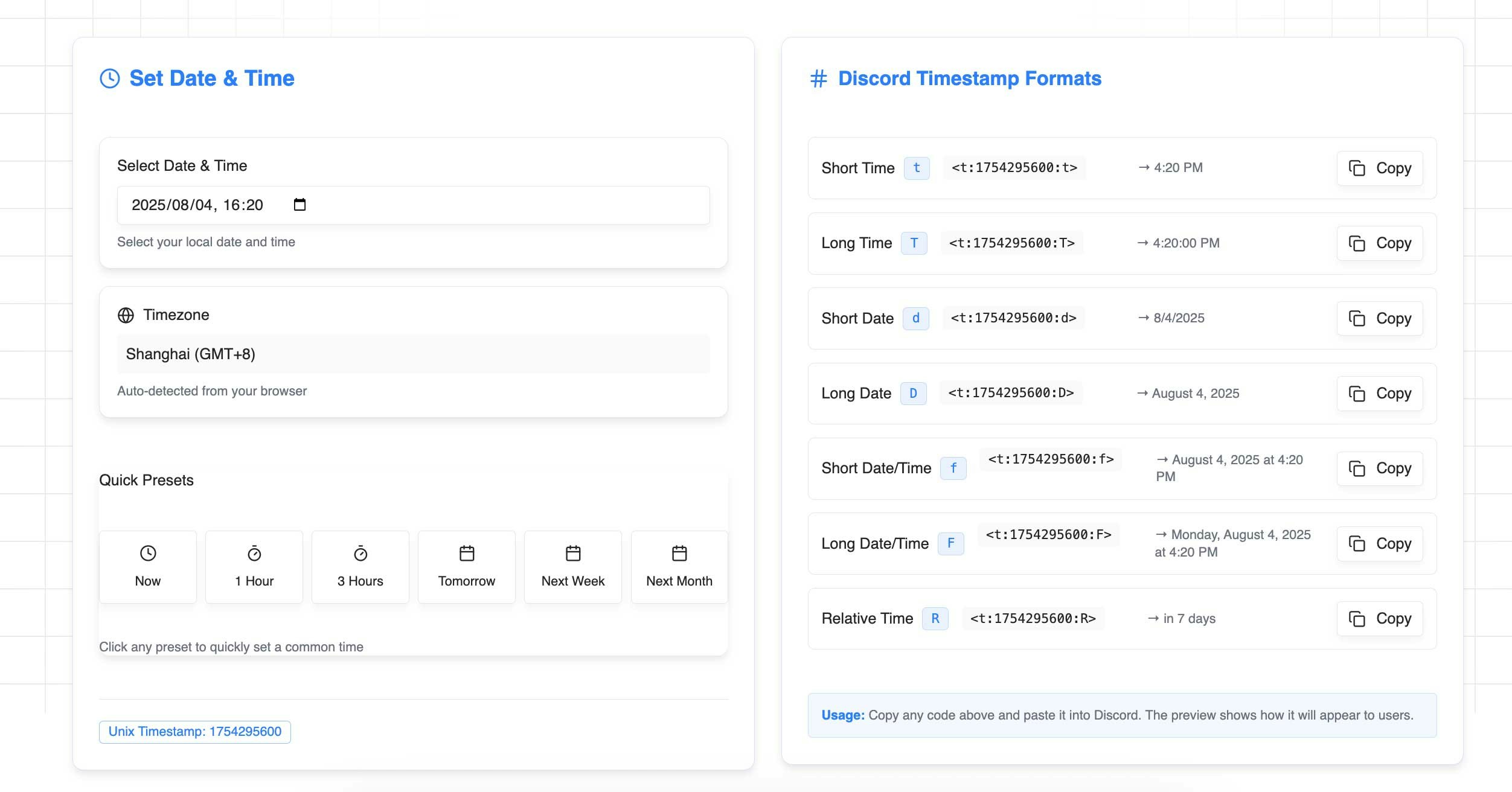The width and height of the screenshot is (1512, 792).
Task: Click the lowercase t format badge
Action: (x=917, y=168)
